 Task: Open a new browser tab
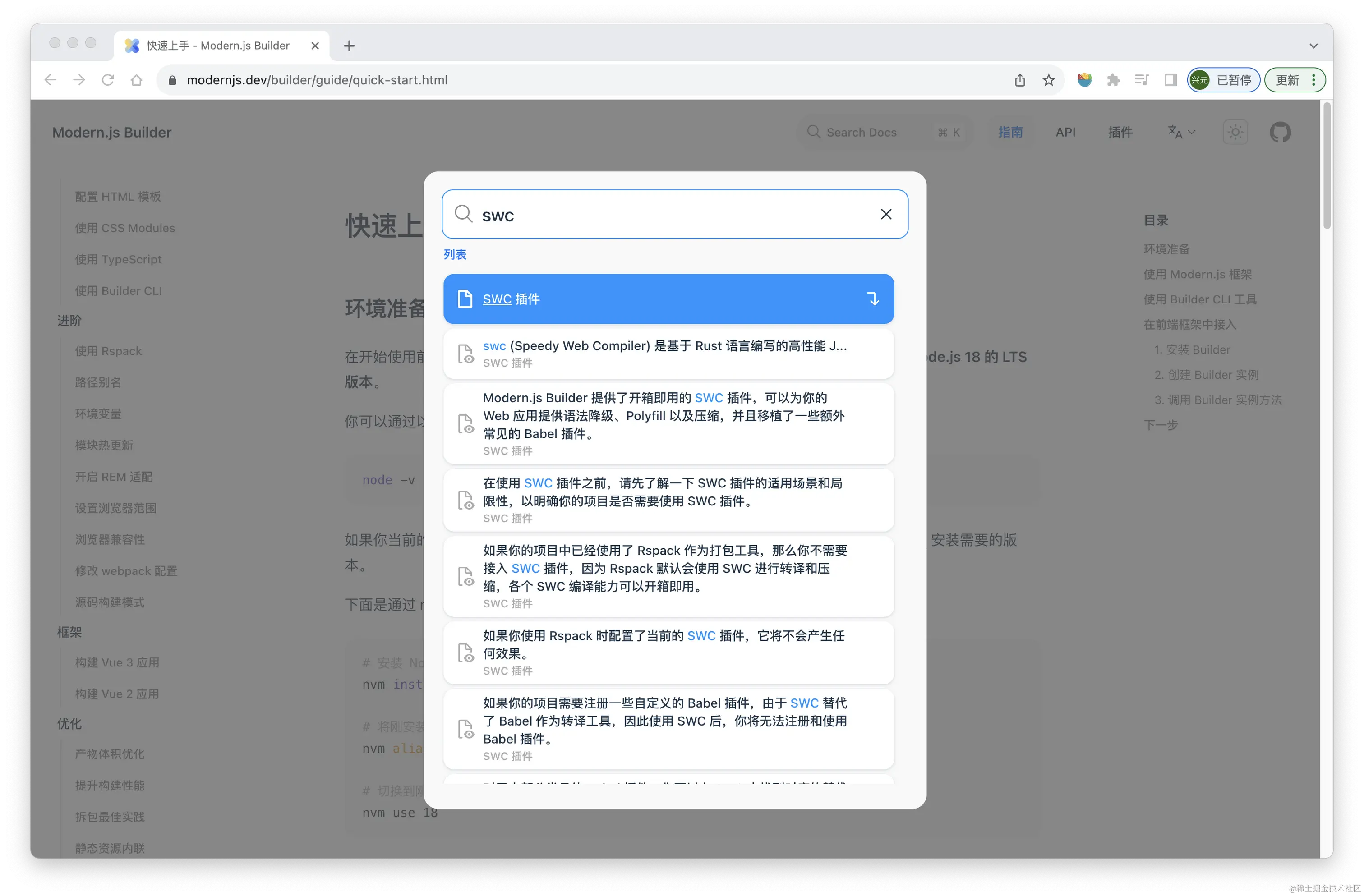tap(349, 46)
